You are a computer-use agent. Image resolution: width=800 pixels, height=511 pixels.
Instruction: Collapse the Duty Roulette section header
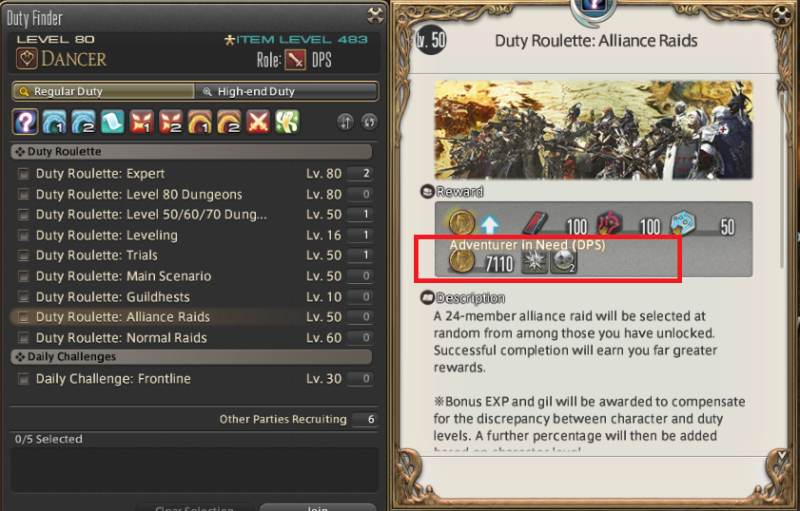point(191,151)
